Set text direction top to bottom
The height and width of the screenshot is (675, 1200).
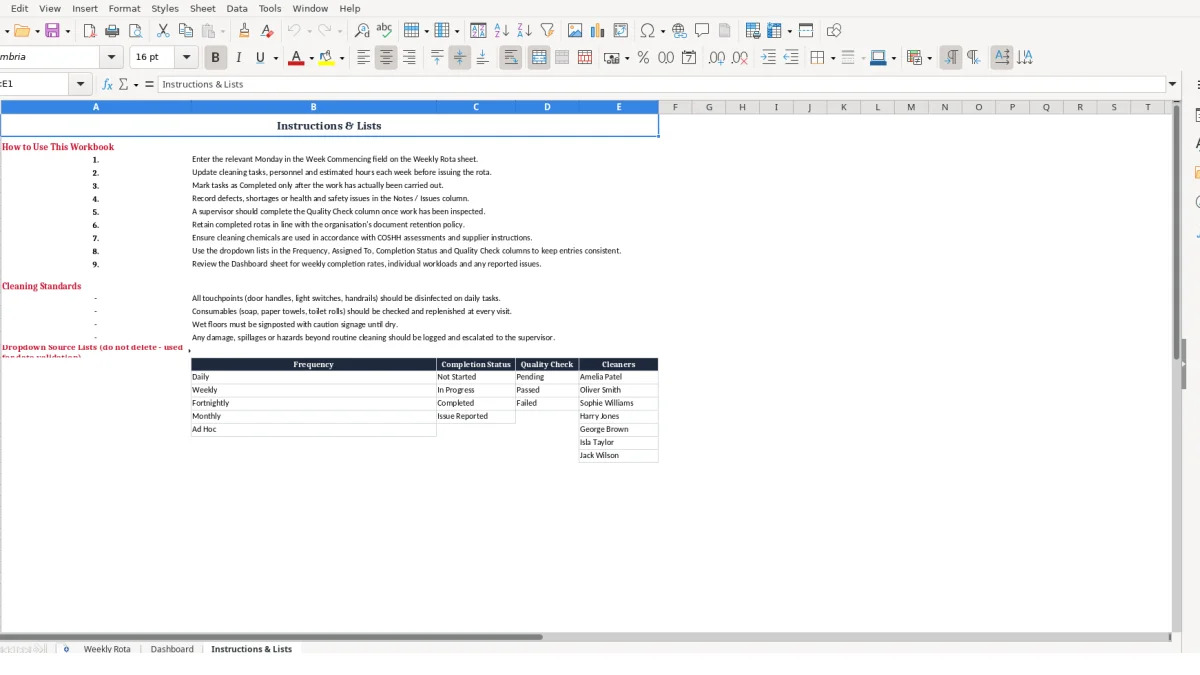tap(1025, 58)
